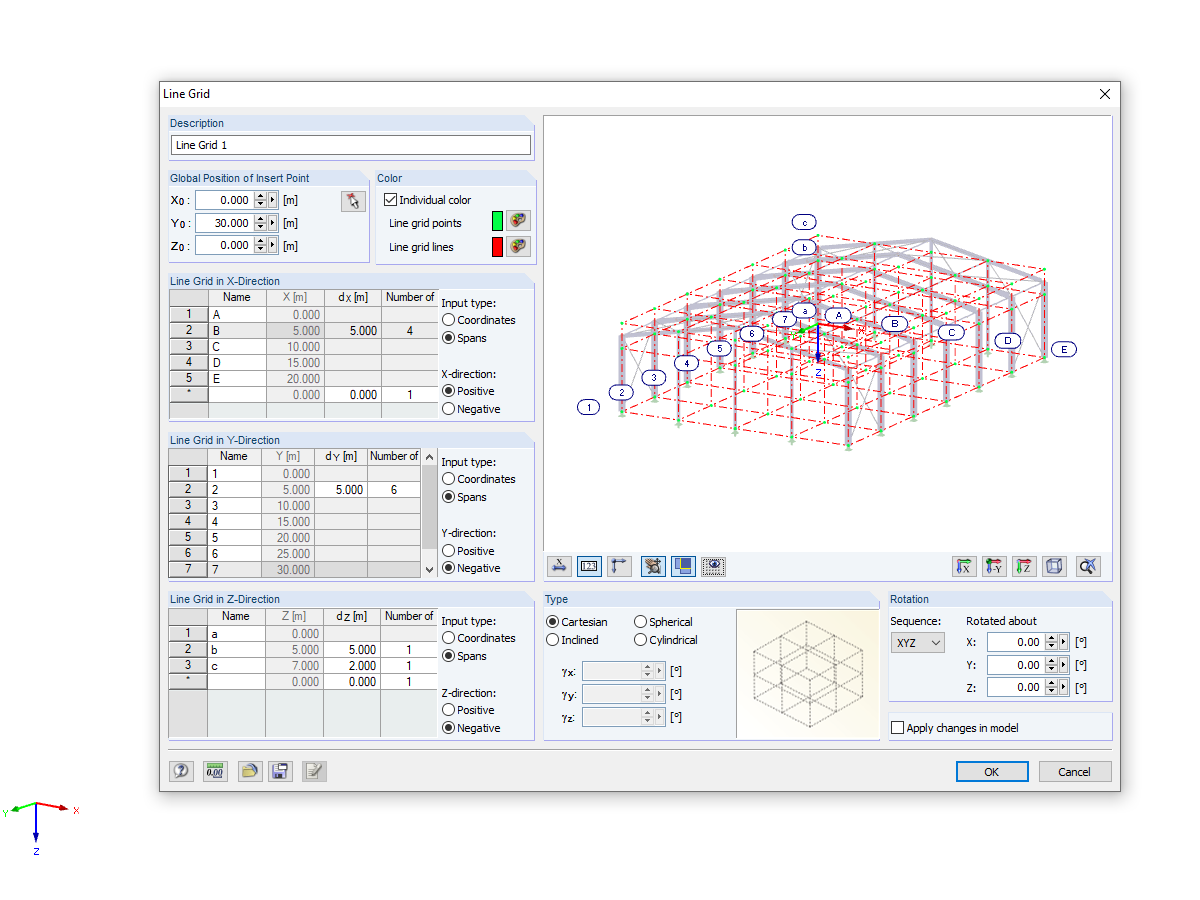Image resolution: width=1200 pixels, height=900 pixels.
Task: Edit the description field Line Grid 1
Action: [350, 145]
